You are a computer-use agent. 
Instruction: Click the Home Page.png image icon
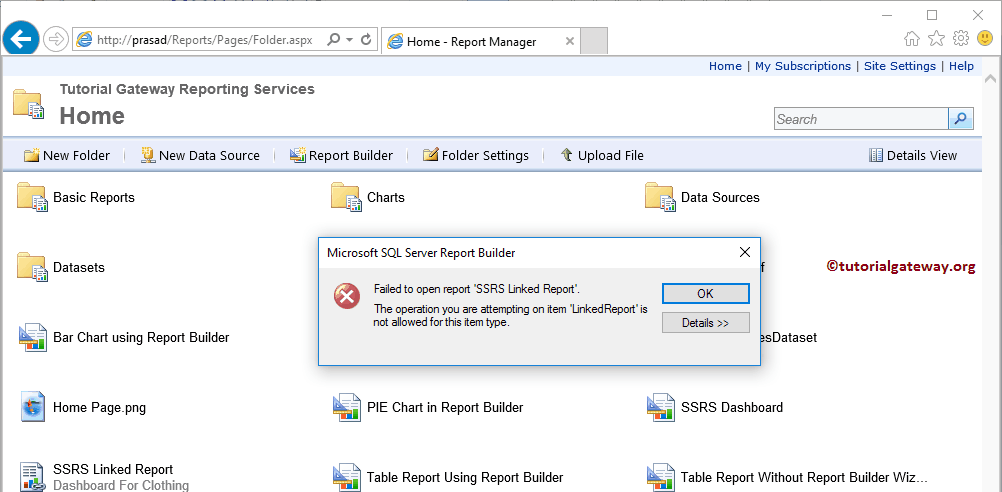point(33,407)
